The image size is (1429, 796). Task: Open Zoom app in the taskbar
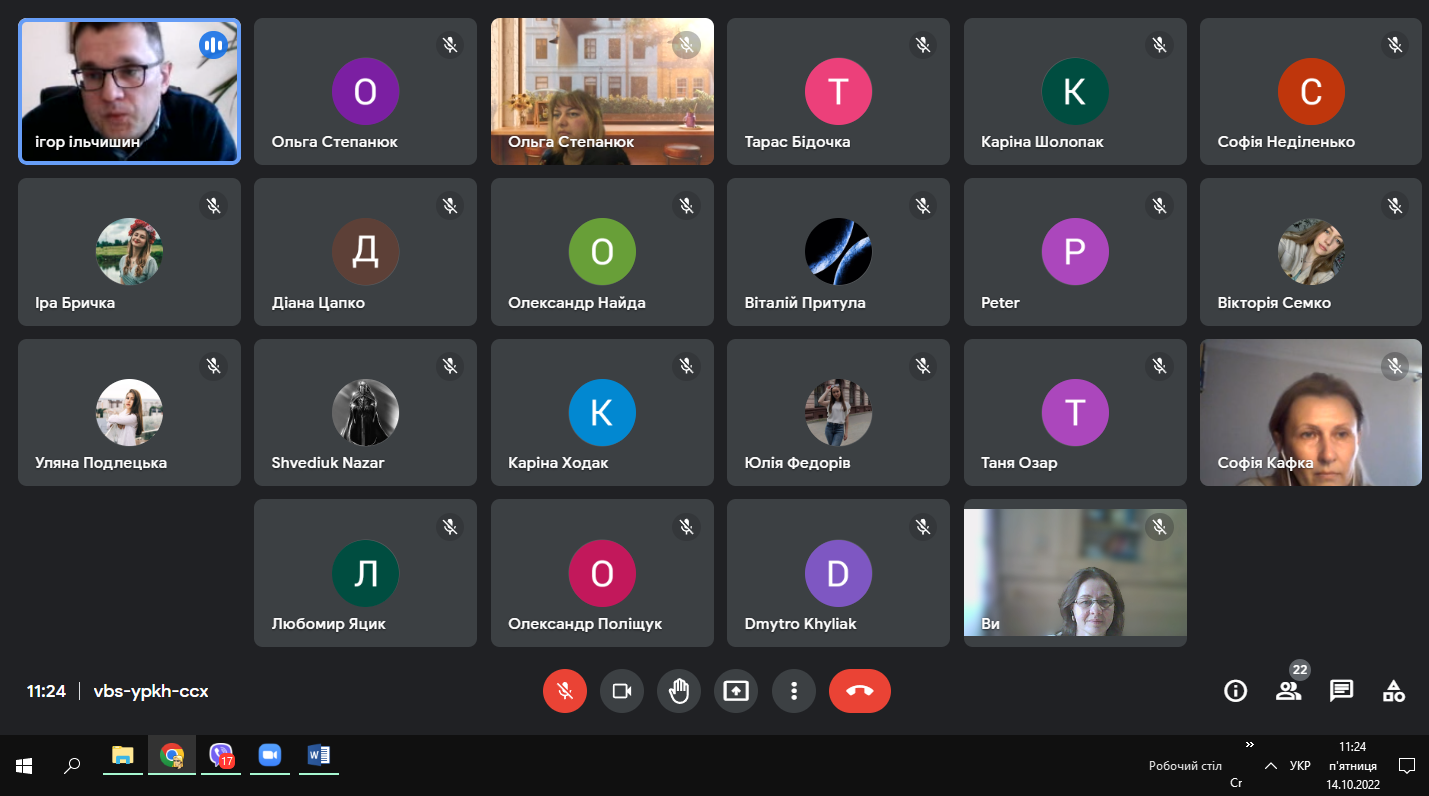pos(269,756)
